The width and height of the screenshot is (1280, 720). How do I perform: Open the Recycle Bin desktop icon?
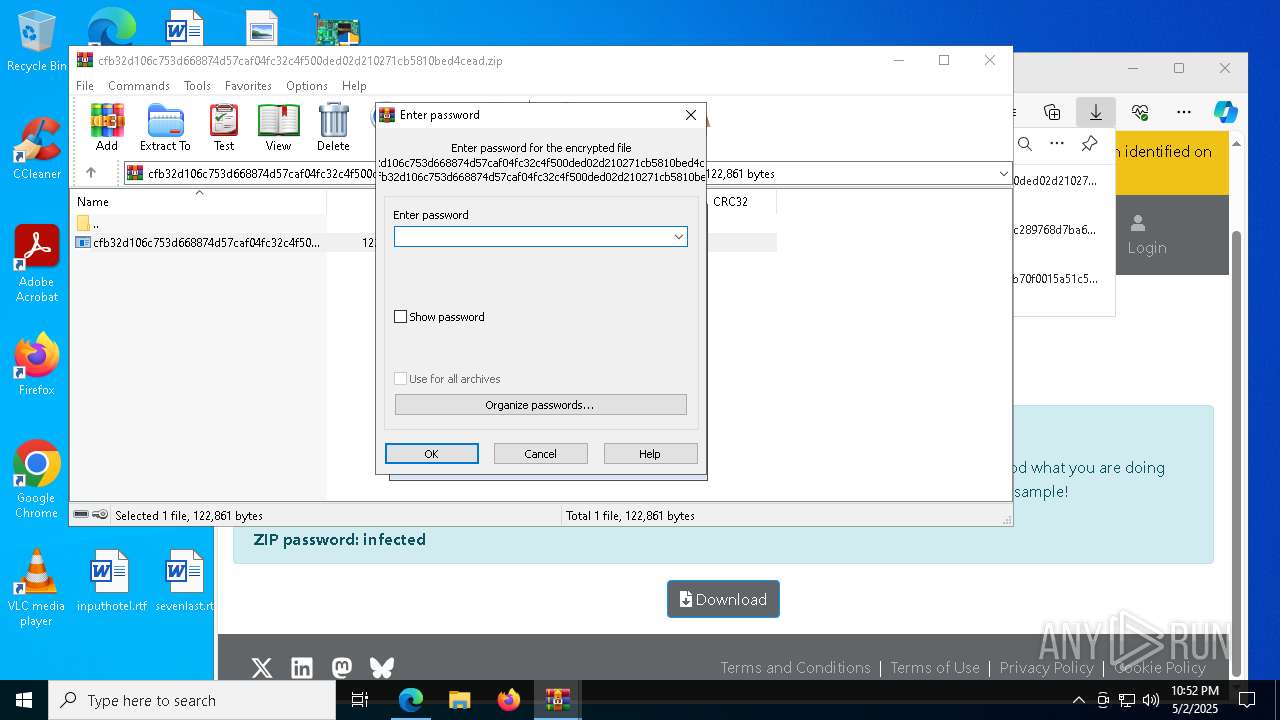tap(36, 41)
